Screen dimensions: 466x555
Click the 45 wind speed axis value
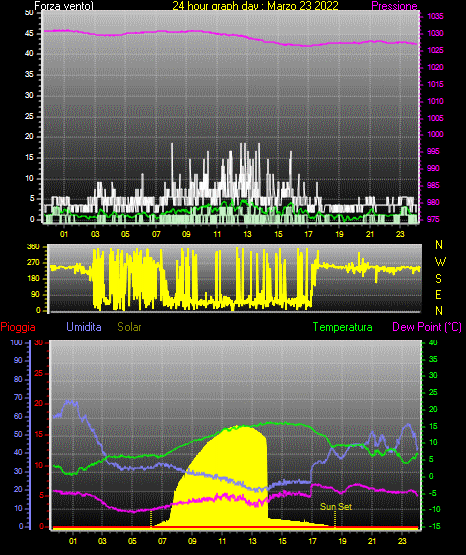click(29, 34)
